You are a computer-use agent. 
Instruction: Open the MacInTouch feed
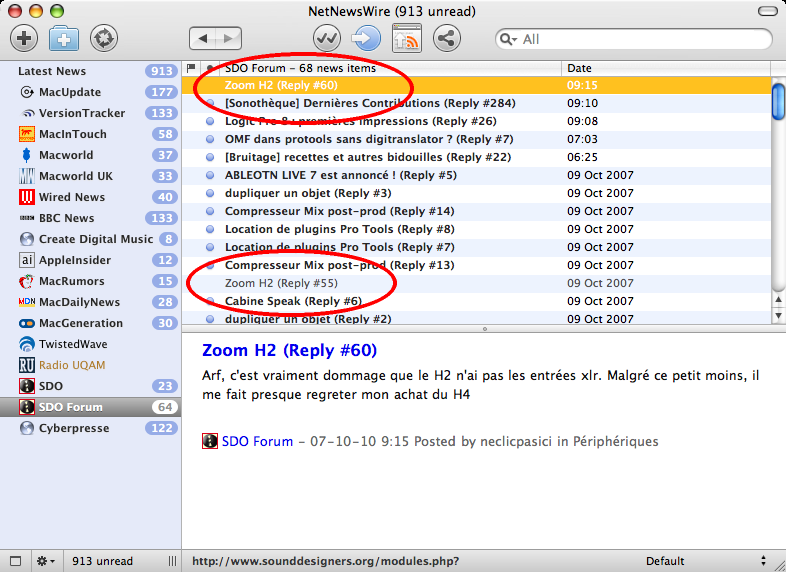pyautogui.click(x=90, y=134)
